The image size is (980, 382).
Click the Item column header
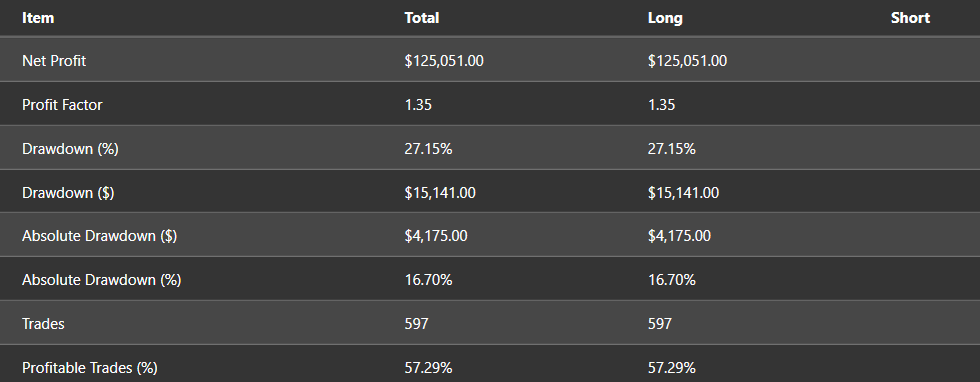[38, 18]
